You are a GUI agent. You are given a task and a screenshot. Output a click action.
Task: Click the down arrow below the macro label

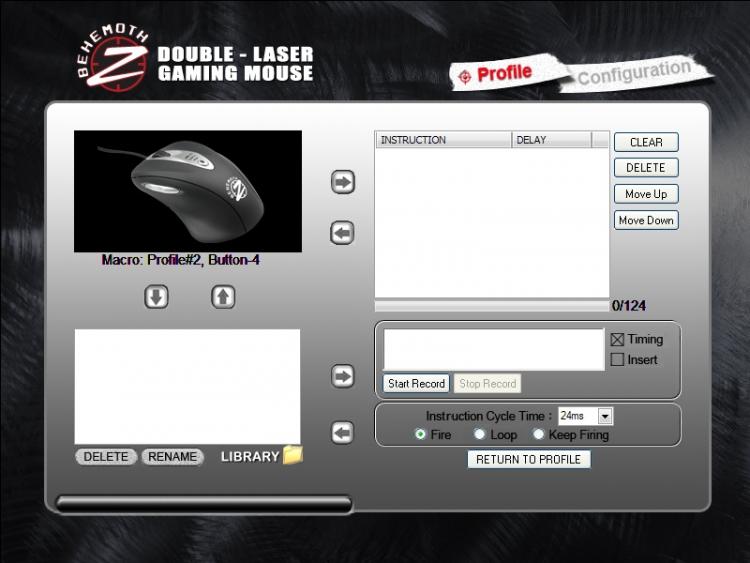pyautogui.click(x=156, y=297)
